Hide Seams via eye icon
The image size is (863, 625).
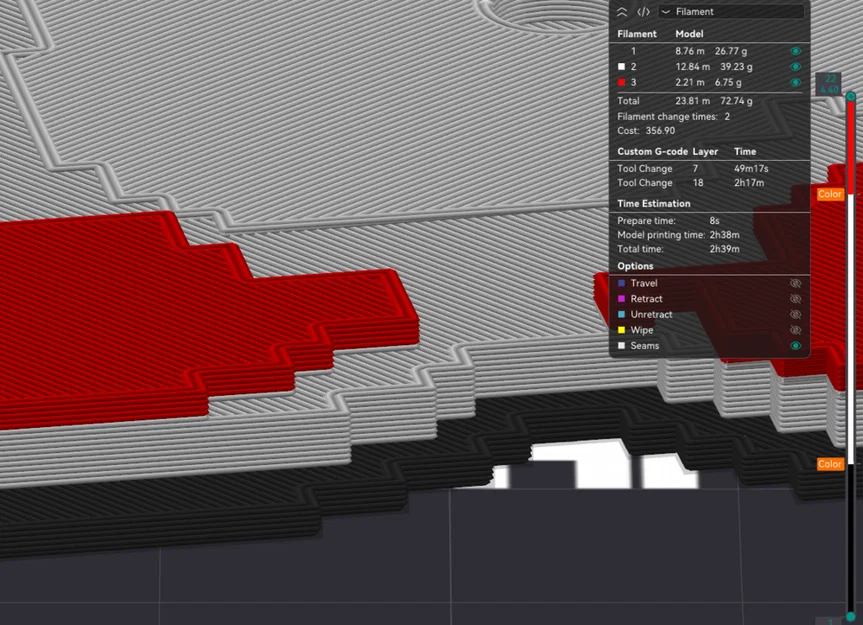795,346
